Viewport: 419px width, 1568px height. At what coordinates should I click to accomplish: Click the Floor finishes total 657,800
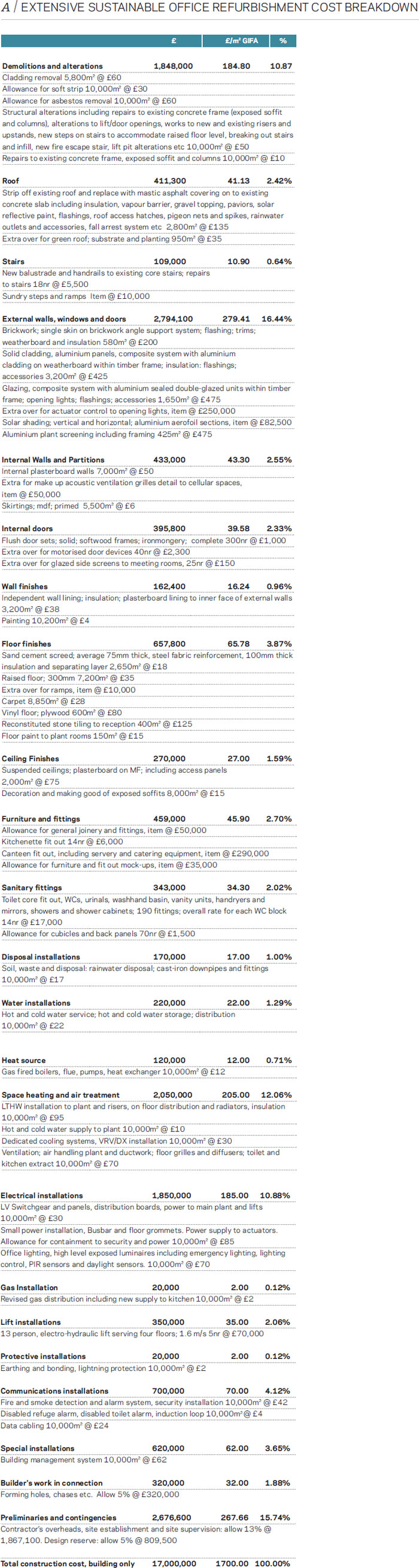169,643
